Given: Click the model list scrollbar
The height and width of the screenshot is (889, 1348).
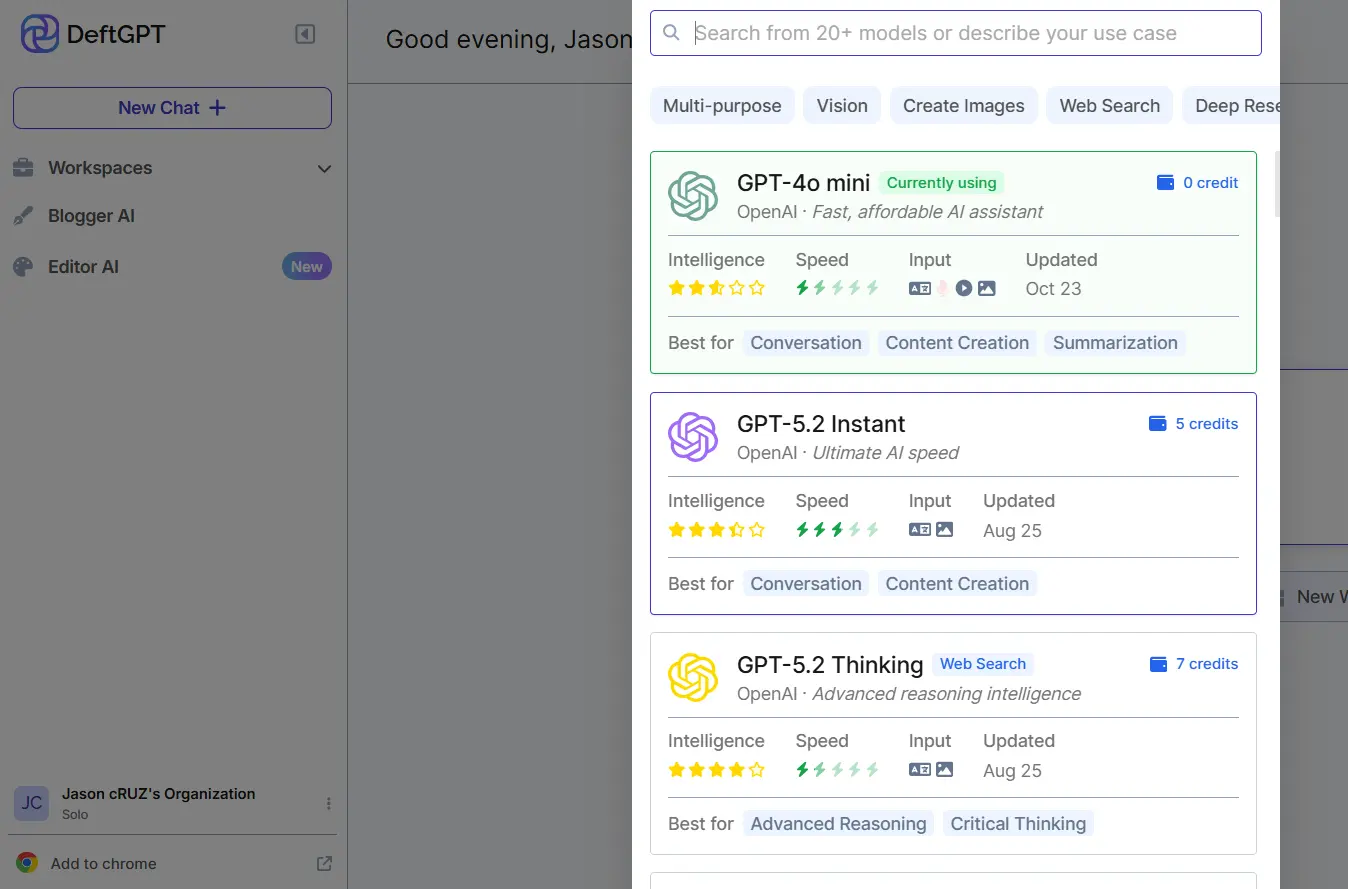Looking at the screenshot, I should [1277, 184].
